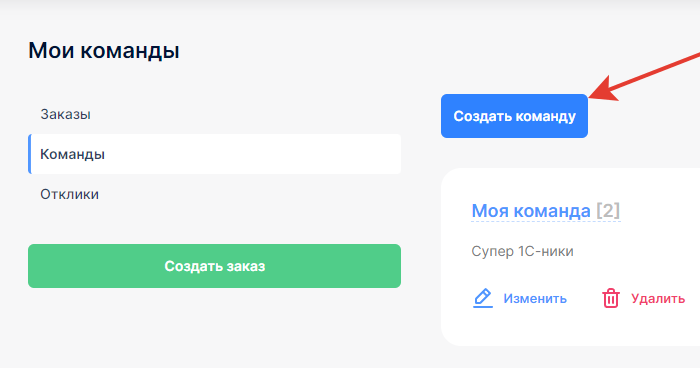Click the Супер 1С-ники description text
Image resolution: width=700 pixels, height=368 pixels.
pos(522,251)
